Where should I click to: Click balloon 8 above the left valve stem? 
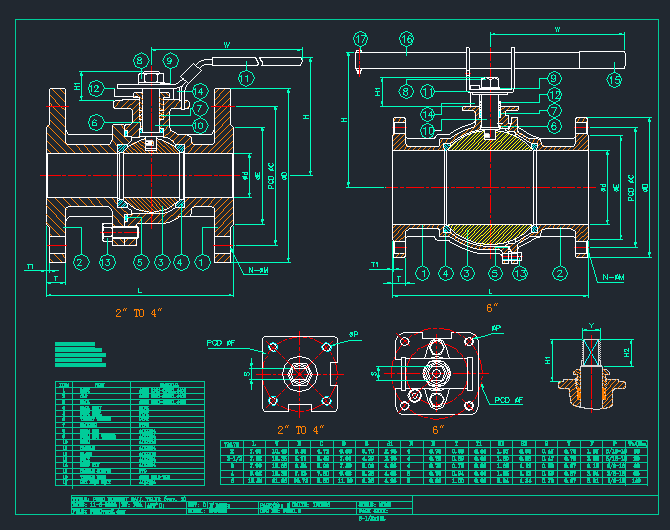141,61
